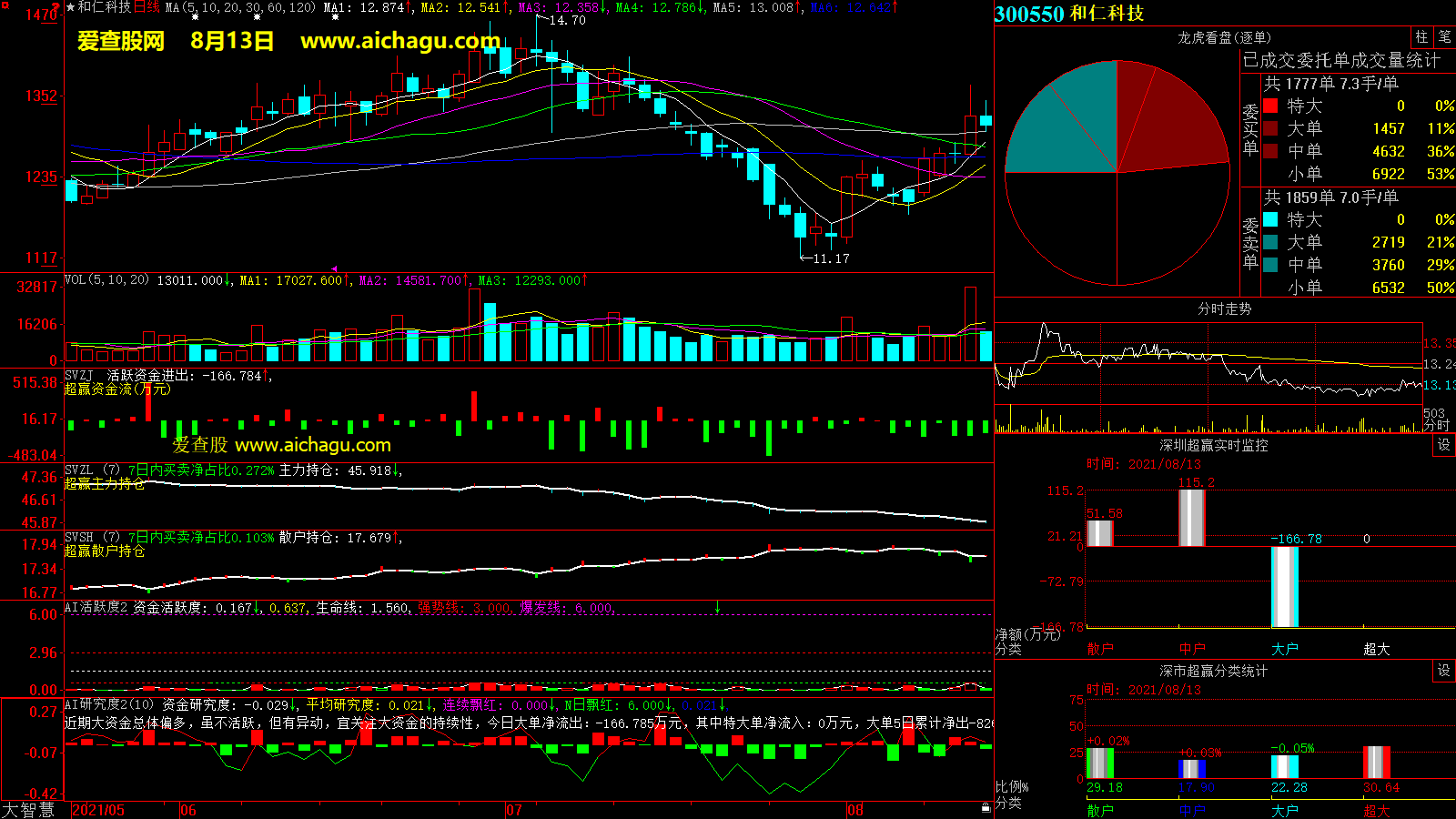This screenshot has width=1456, height=819.
Task: Click the bright red 特大 buy-order swatch
Action: (x=1270, y=106)
